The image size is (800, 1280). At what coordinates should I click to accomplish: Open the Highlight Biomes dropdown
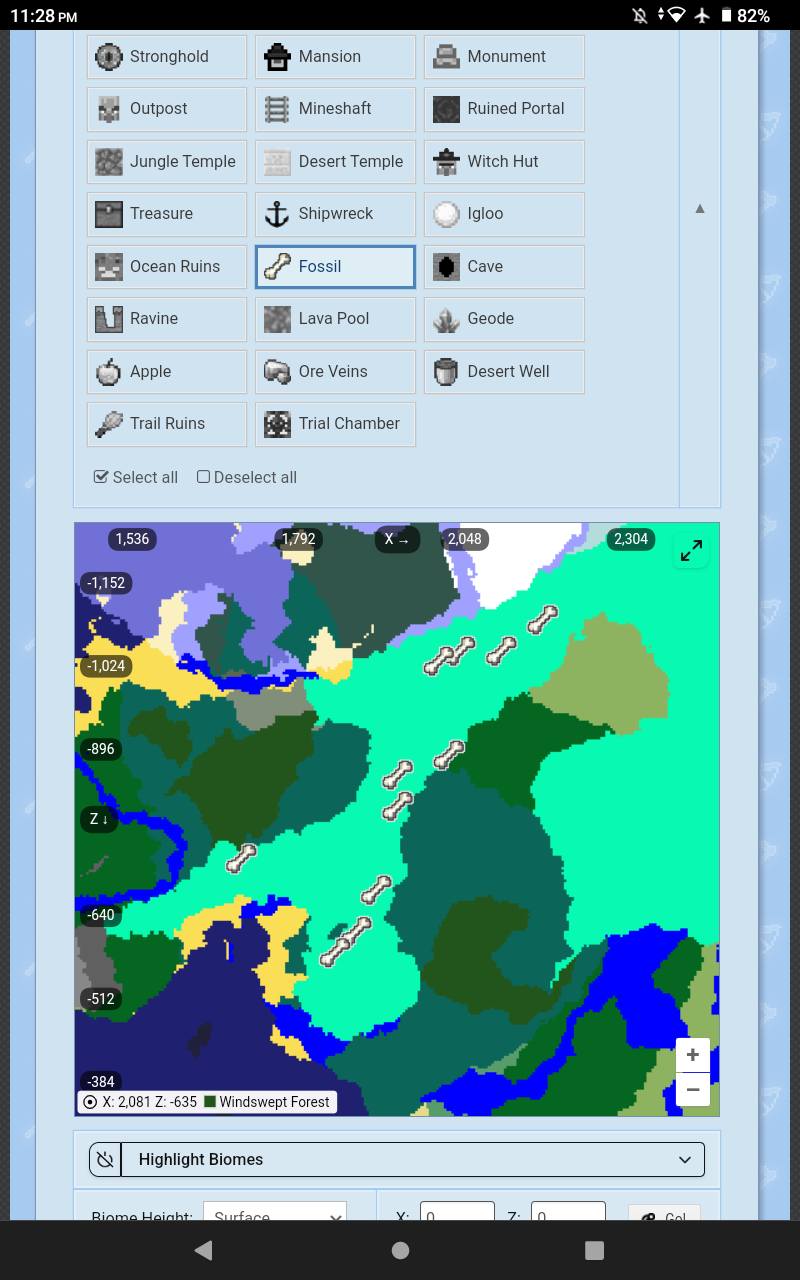click(412, 1160)
